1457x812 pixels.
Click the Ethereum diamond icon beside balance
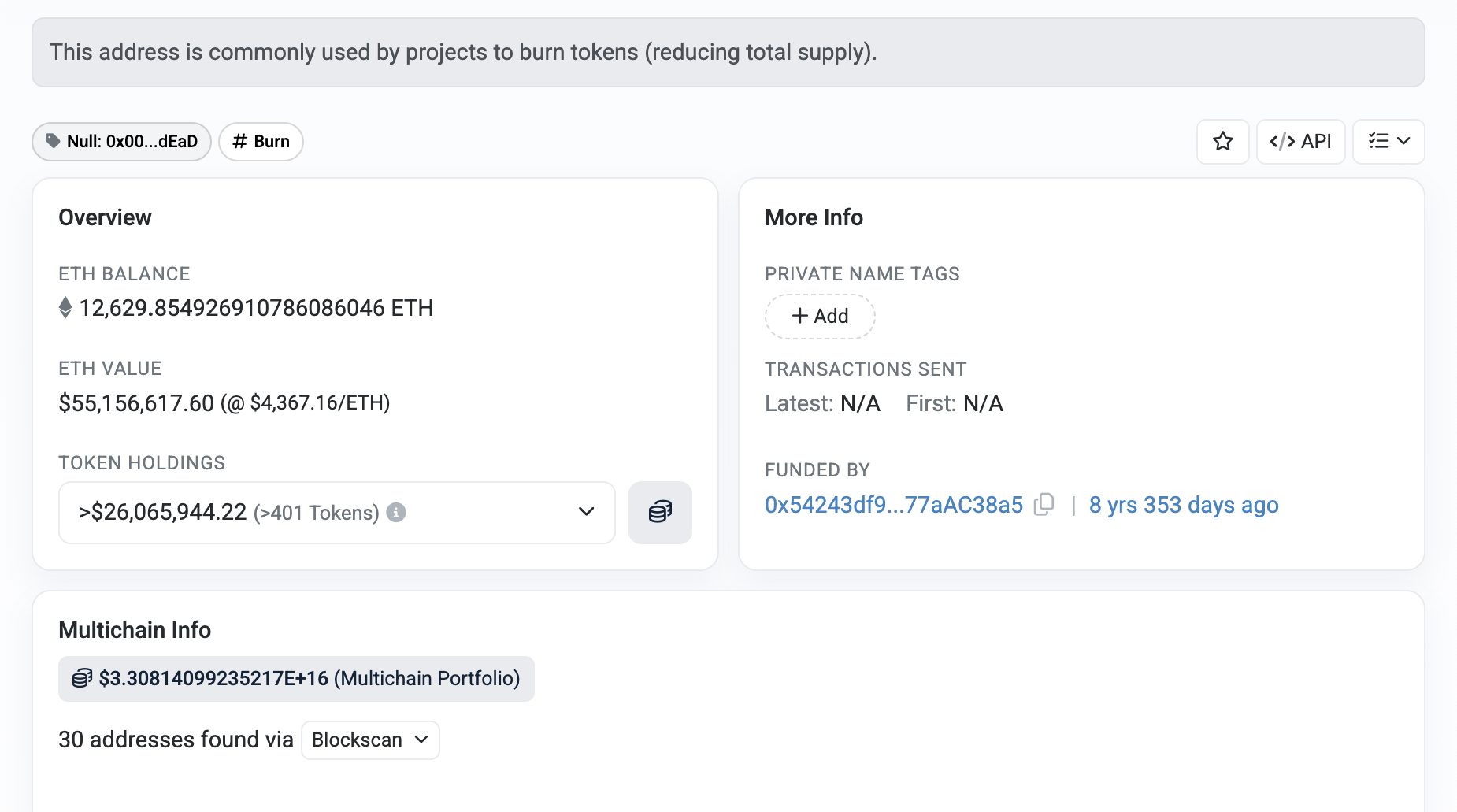pyautogui.click(x=65, y=308)
